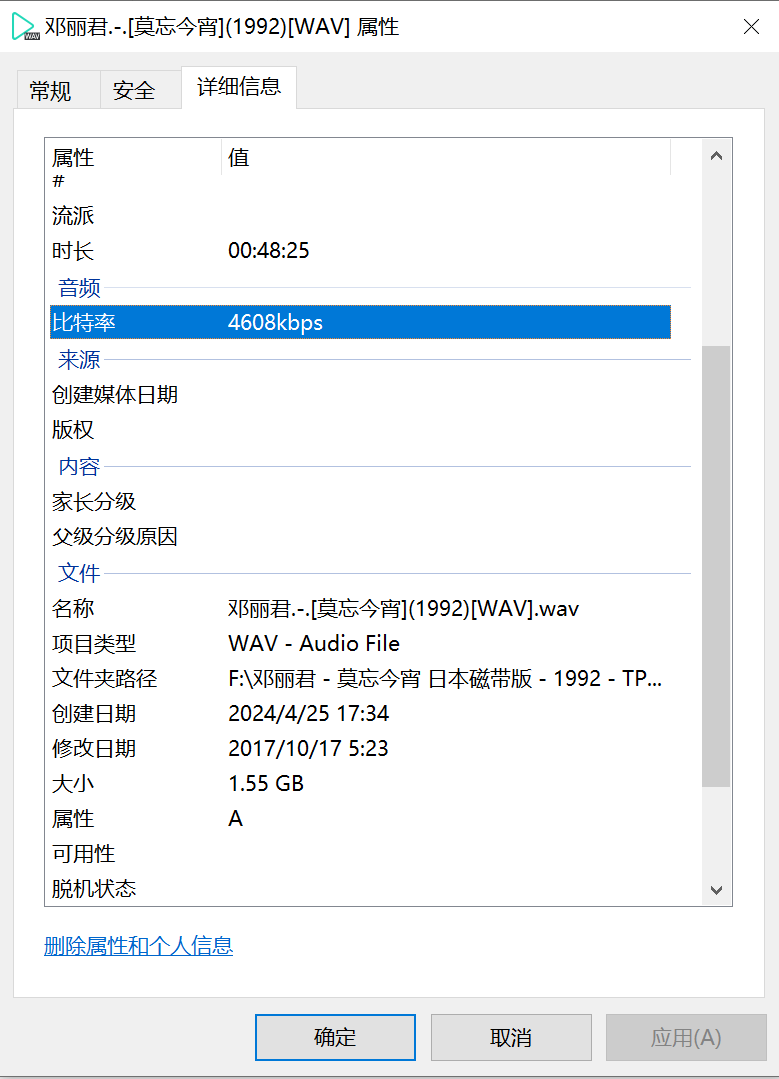Viewport: 779px width, 1079px height.
Task: Select the 版权 property row
Action: pos(360,429)
